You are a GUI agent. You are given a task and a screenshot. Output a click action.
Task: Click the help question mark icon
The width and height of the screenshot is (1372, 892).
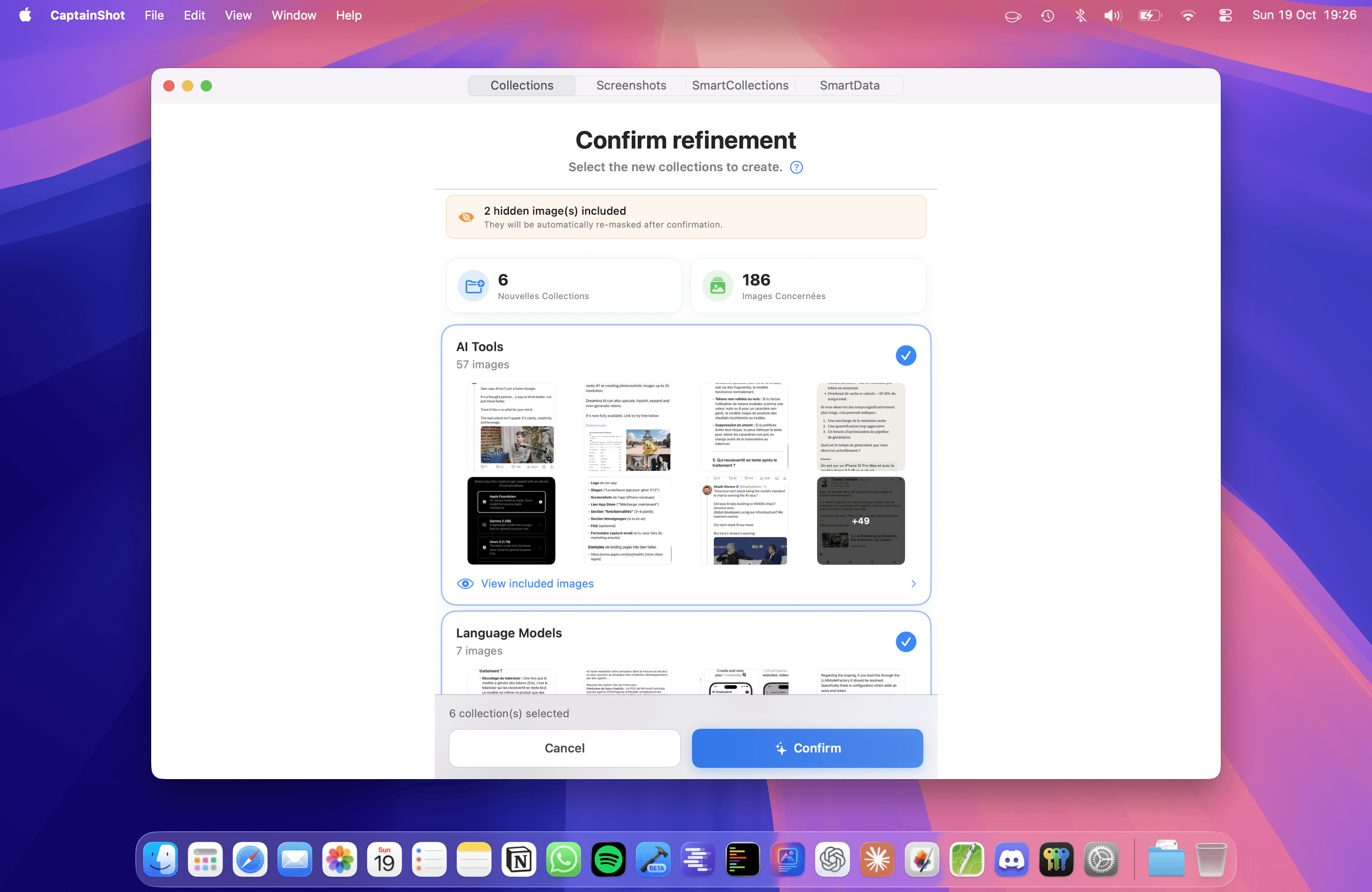coord(796,167)
